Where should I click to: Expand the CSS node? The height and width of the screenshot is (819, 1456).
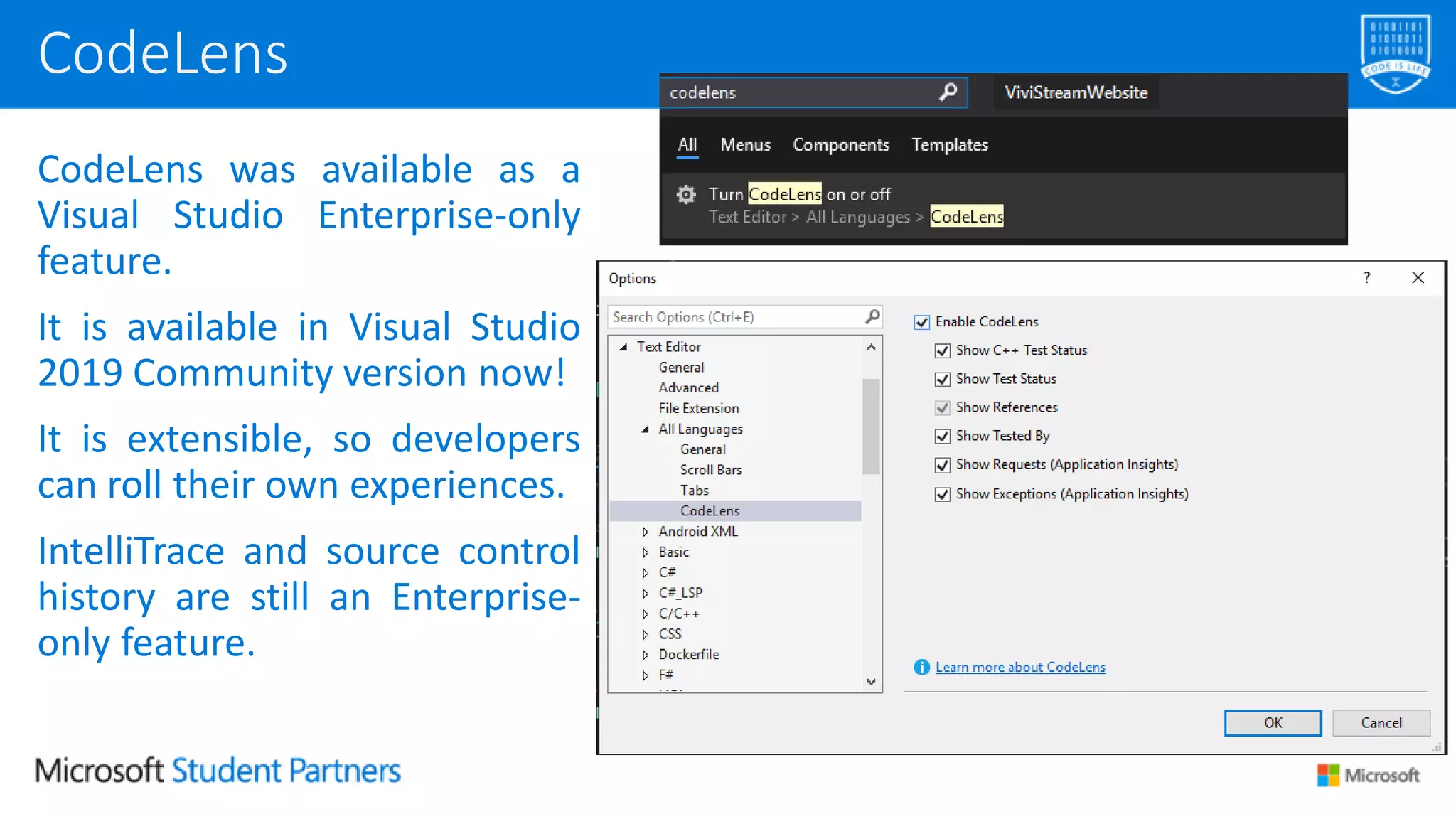click(646, 635)
